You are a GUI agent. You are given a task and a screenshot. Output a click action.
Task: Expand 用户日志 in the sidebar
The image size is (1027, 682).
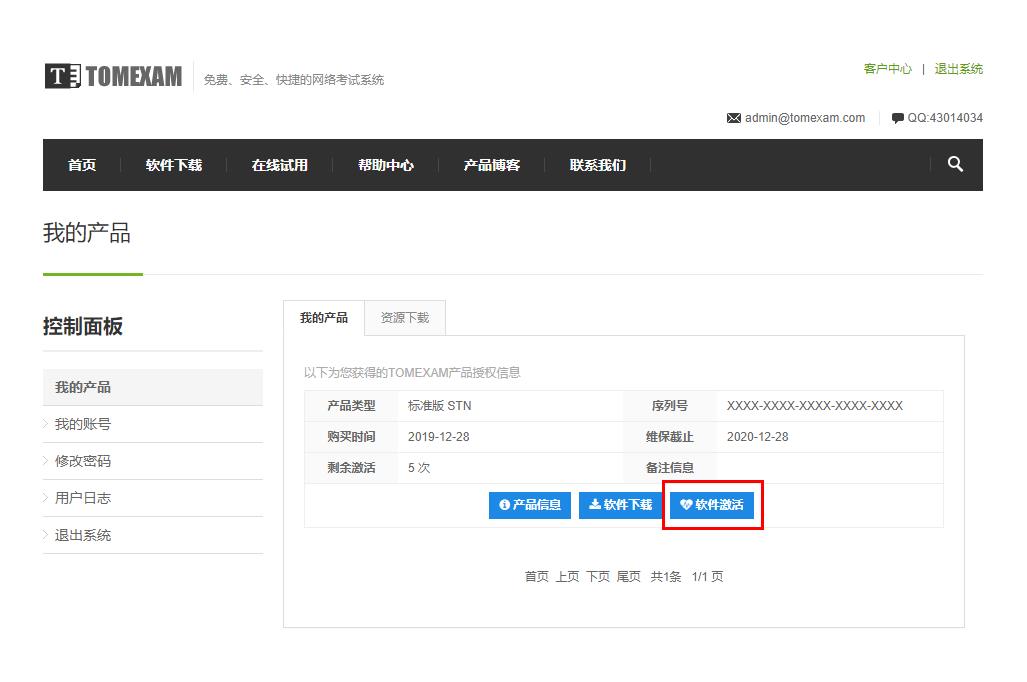[83, 498]
